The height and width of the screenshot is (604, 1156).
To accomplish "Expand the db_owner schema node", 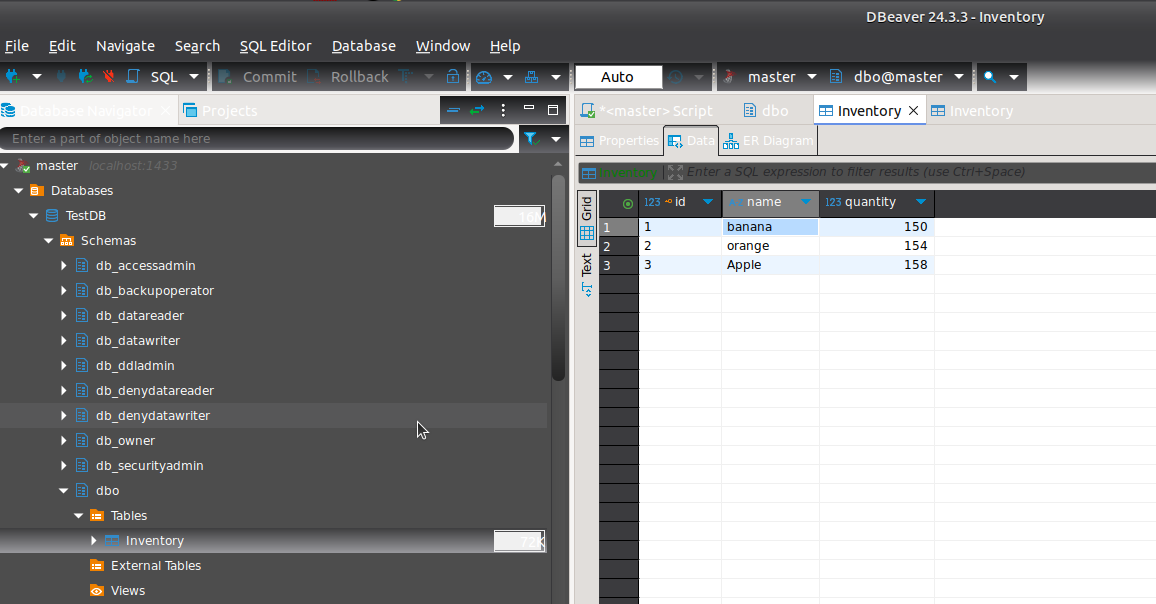I will [x=64, y=441].
